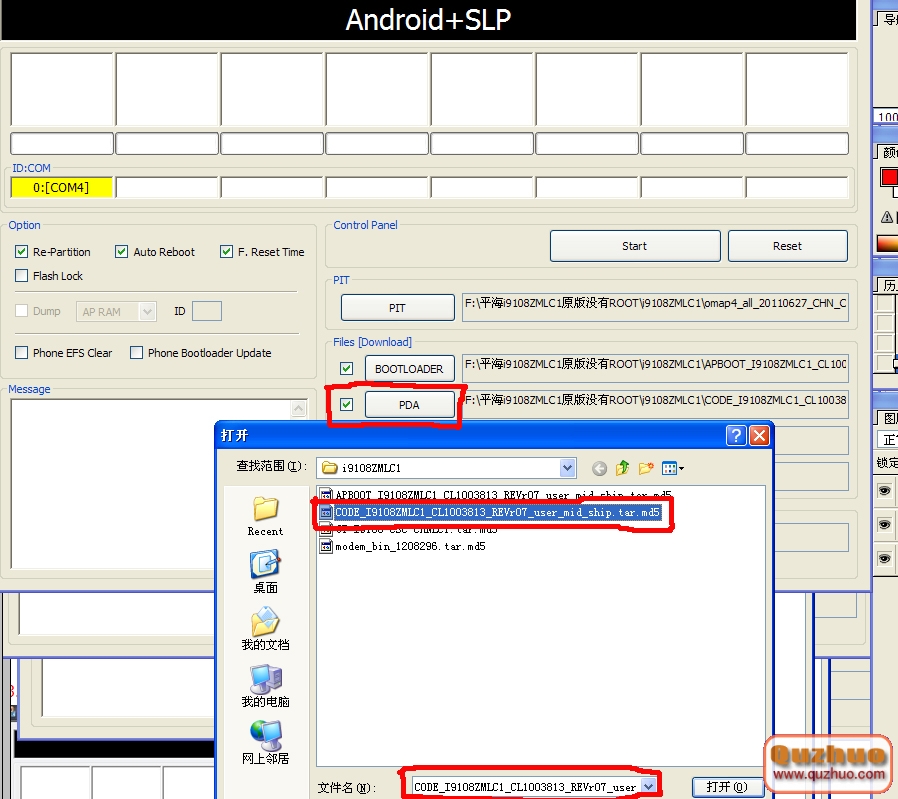Toggle the Re-Partition checkbox
This screenshot has width=898, height=799.
[x=22, y=251]
